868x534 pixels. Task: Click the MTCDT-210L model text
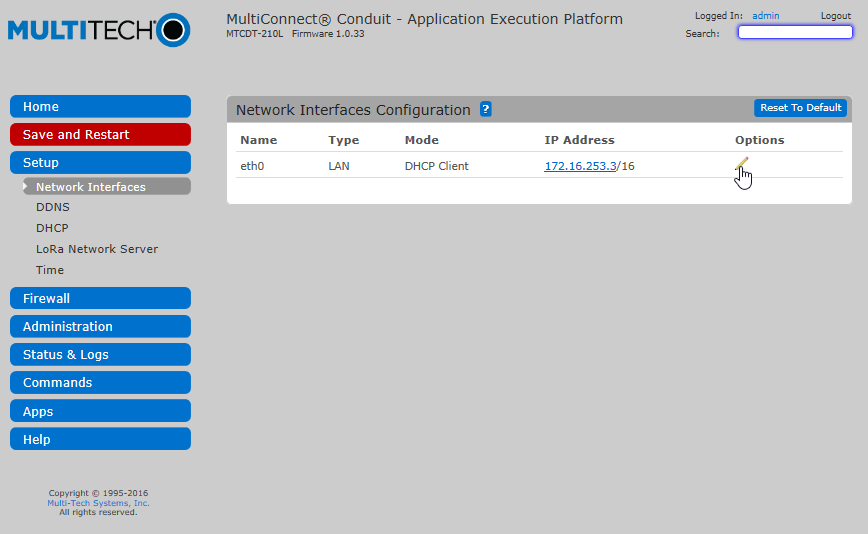tap(254, 34)
